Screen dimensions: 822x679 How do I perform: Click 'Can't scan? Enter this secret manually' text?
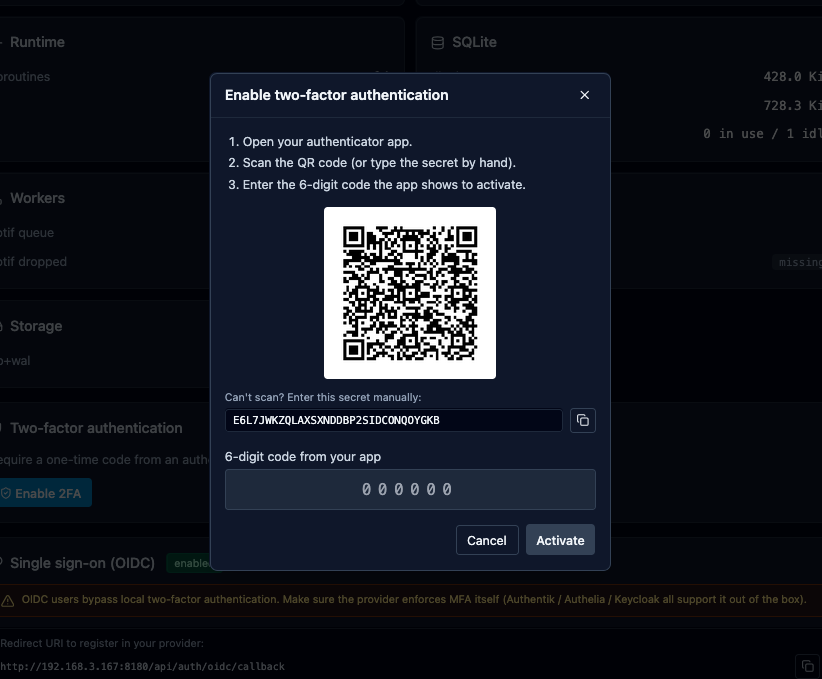323,397
